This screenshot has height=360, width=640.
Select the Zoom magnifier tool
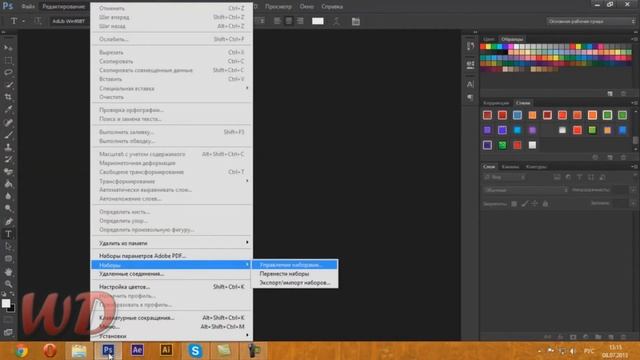pyautogui.click(x=8, y=284)
